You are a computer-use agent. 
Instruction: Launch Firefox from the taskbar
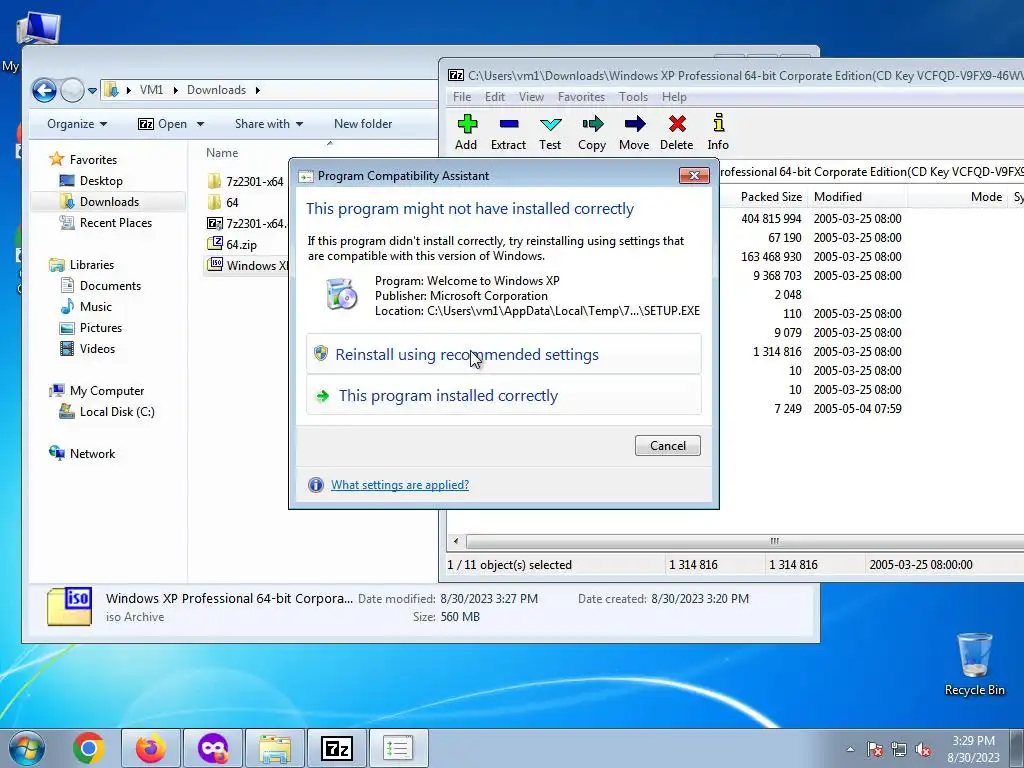click(150, 748)
